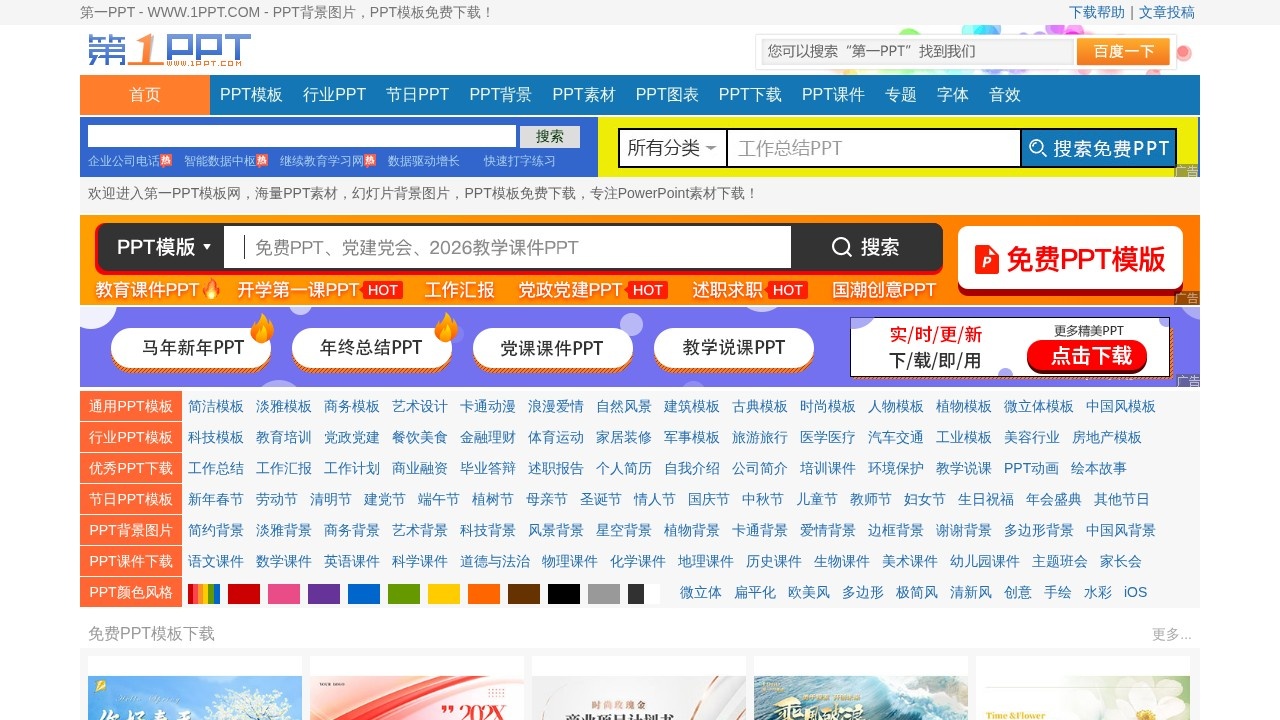Switch to the 首页 tab
The height and width of the screenshot is (720, 1280).
143,95
